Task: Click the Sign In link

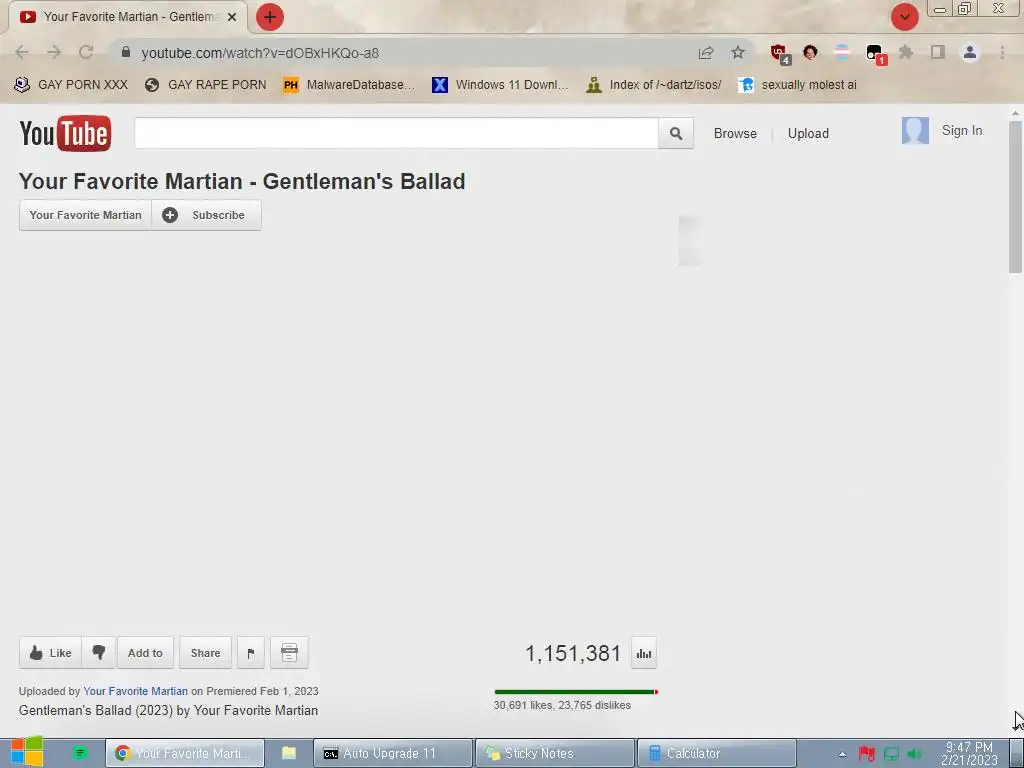Action: (x=961, y=131)
